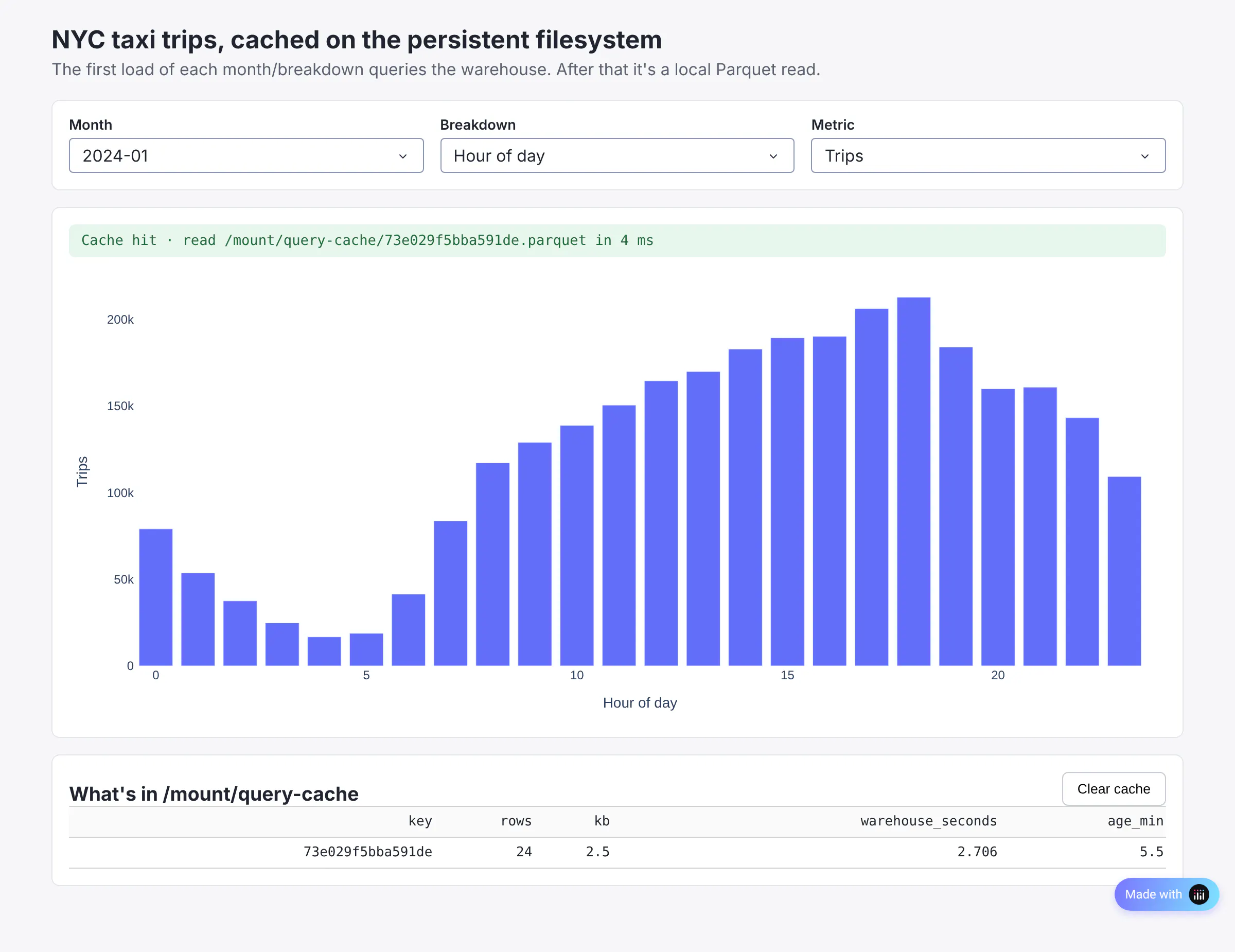The height and width of the screenshot is (952, 1235).
Task: Click the What's in /mount/query-cache heading
Action: 214,794
